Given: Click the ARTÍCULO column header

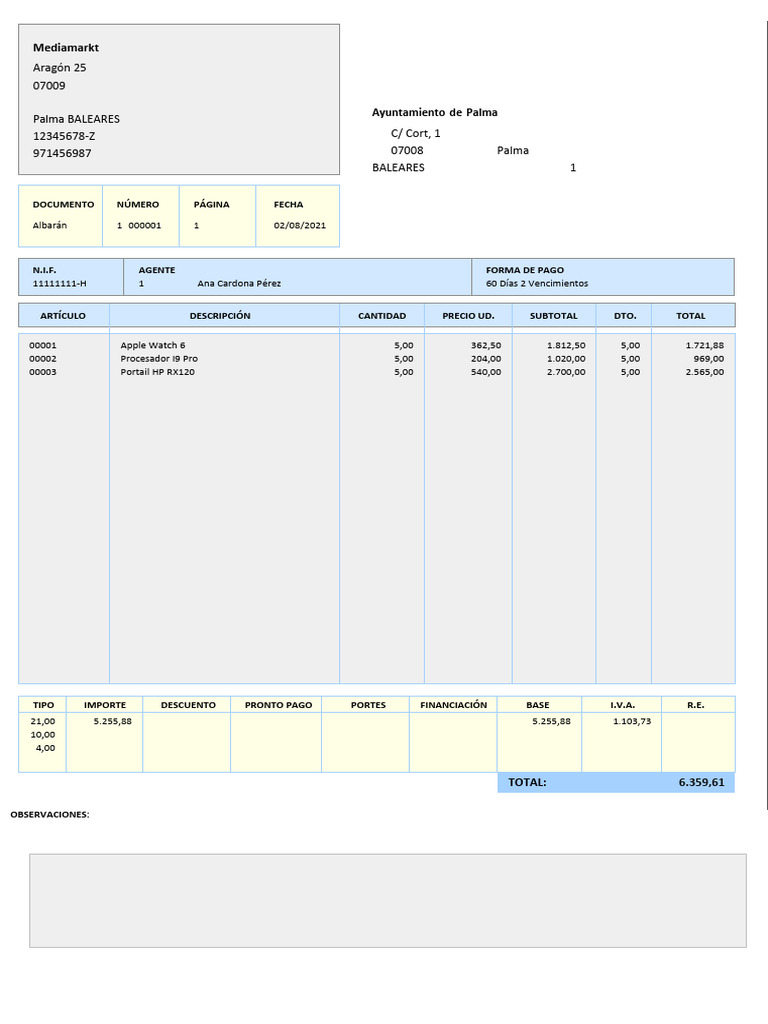Looking at the screenshot, I should point(63,315).
